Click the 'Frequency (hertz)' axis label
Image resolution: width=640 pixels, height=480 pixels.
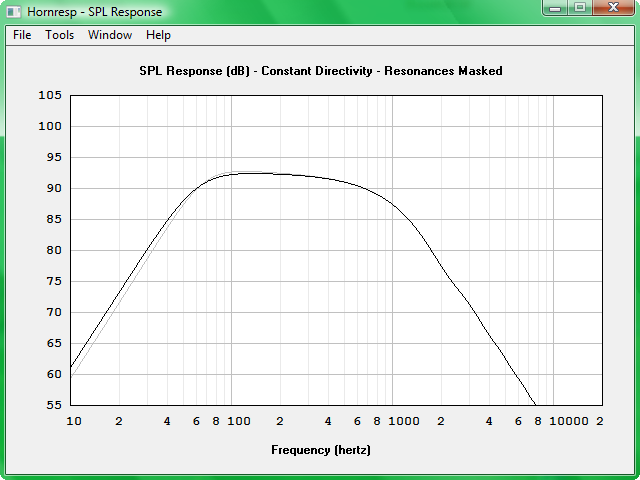321,450
